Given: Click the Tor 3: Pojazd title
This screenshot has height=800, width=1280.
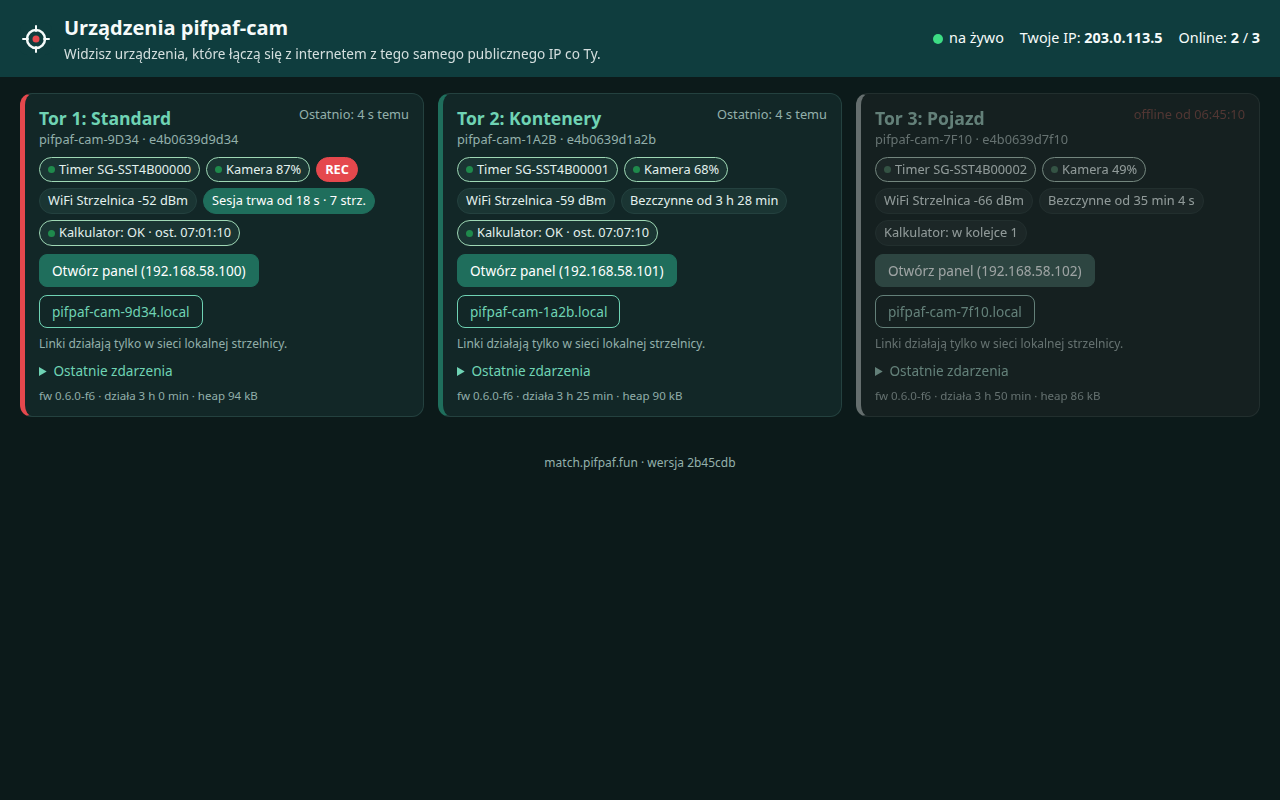Looking at the screenshot, I should coord(929,119).
